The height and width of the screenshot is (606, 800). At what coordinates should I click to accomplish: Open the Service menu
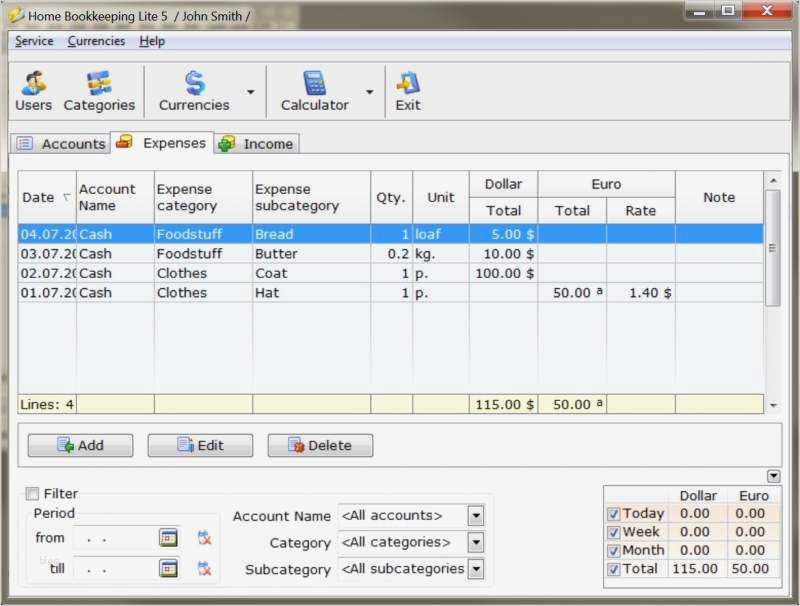tap(33, 41)
